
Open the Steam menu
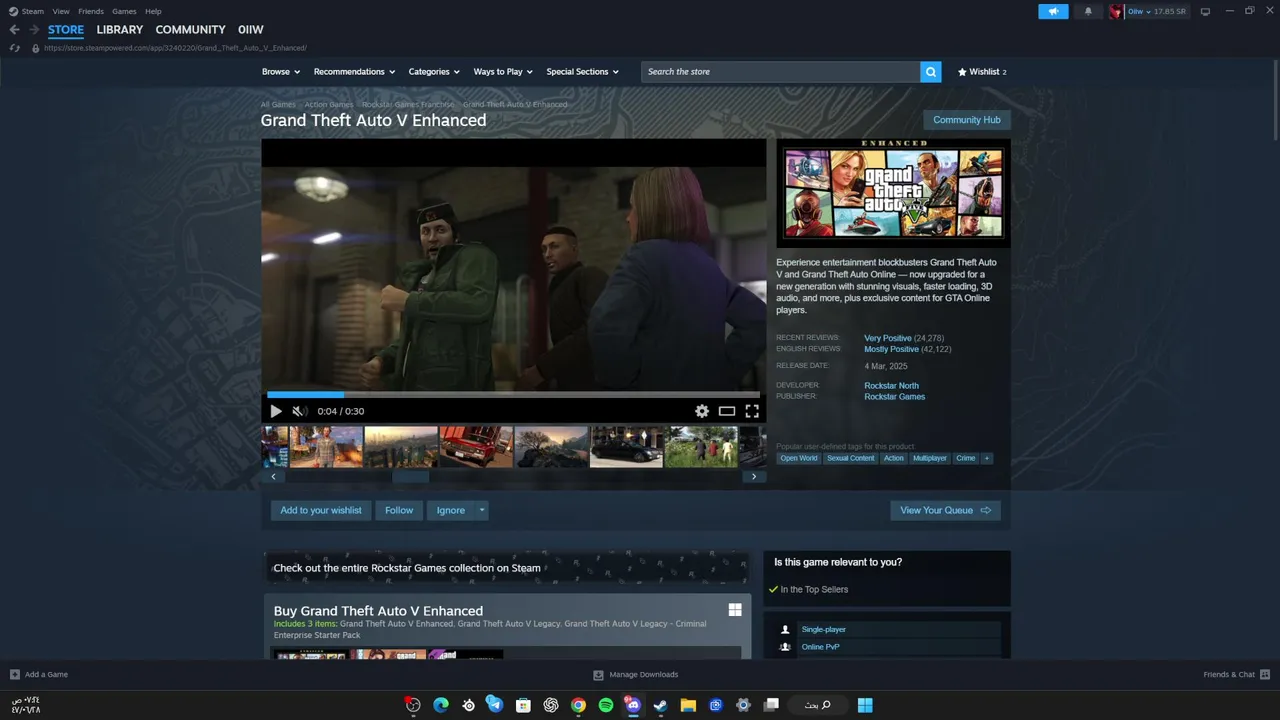click(32, 11)
